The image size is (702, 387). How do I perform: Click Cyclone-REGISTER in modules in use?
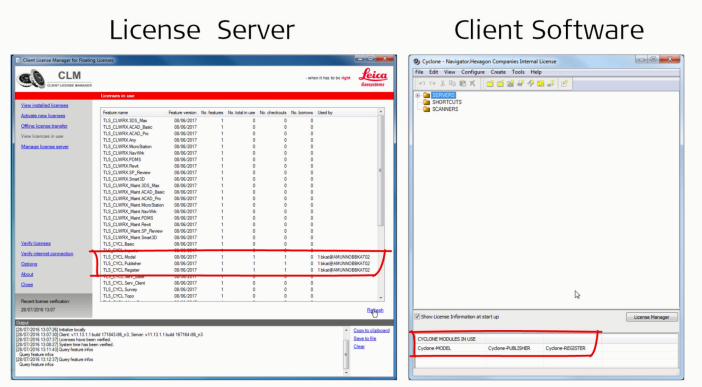565,348
